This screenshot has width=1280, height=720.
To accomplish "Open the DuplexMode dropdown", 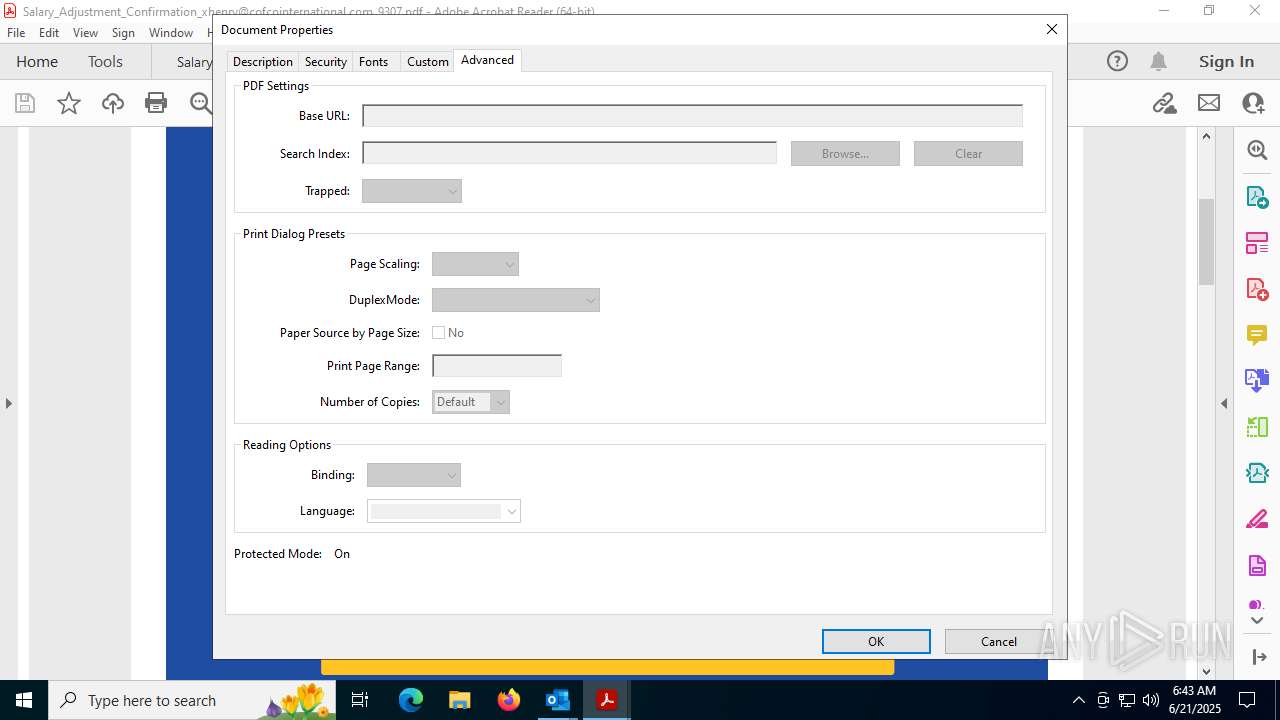I will pos(516,300).
